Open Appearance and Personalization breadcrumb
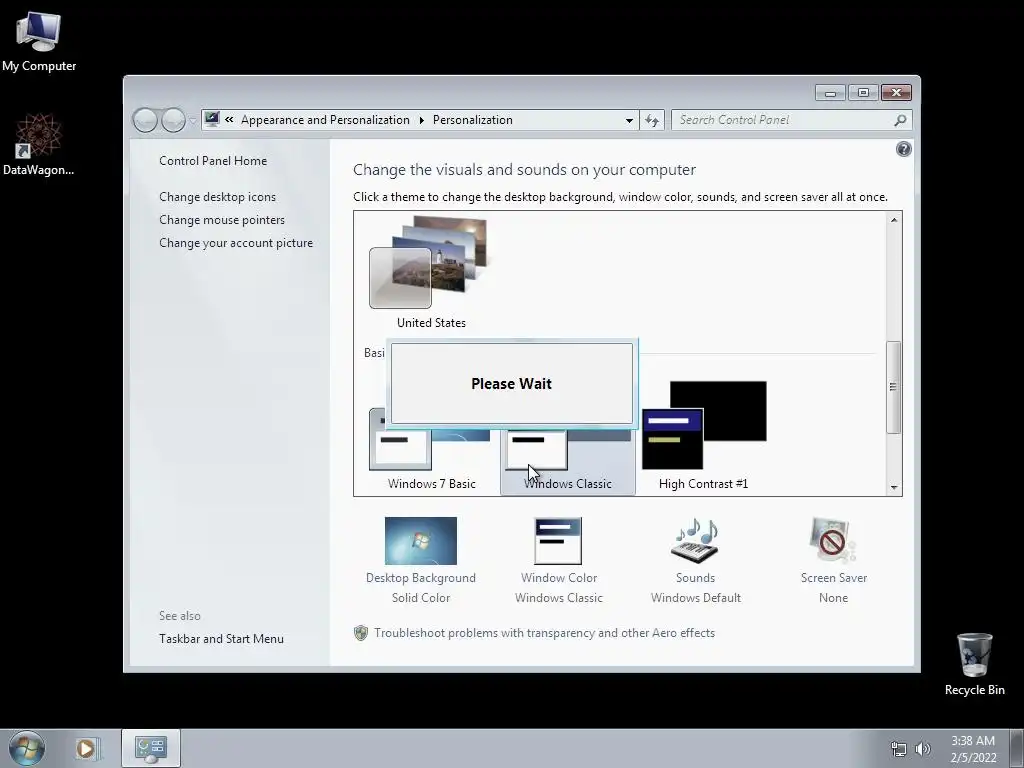1024x768 pixels. [325, 120]
